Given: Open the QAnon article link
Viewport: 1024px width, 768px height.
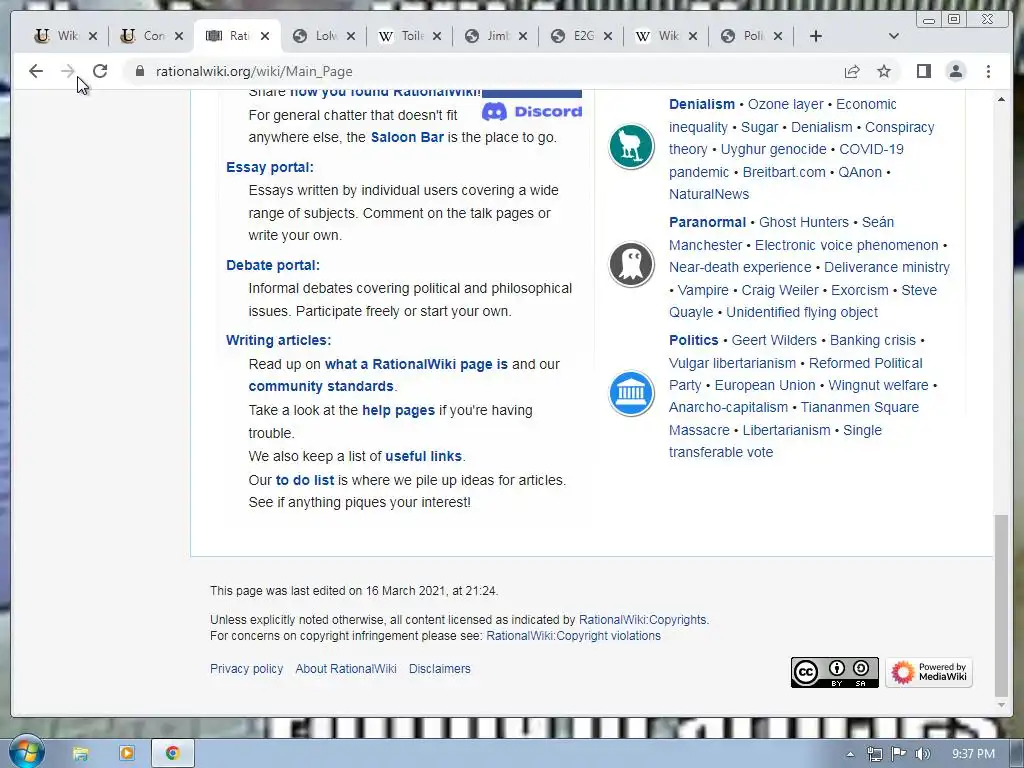Looking at the screenshot, I should coord(860,172).
